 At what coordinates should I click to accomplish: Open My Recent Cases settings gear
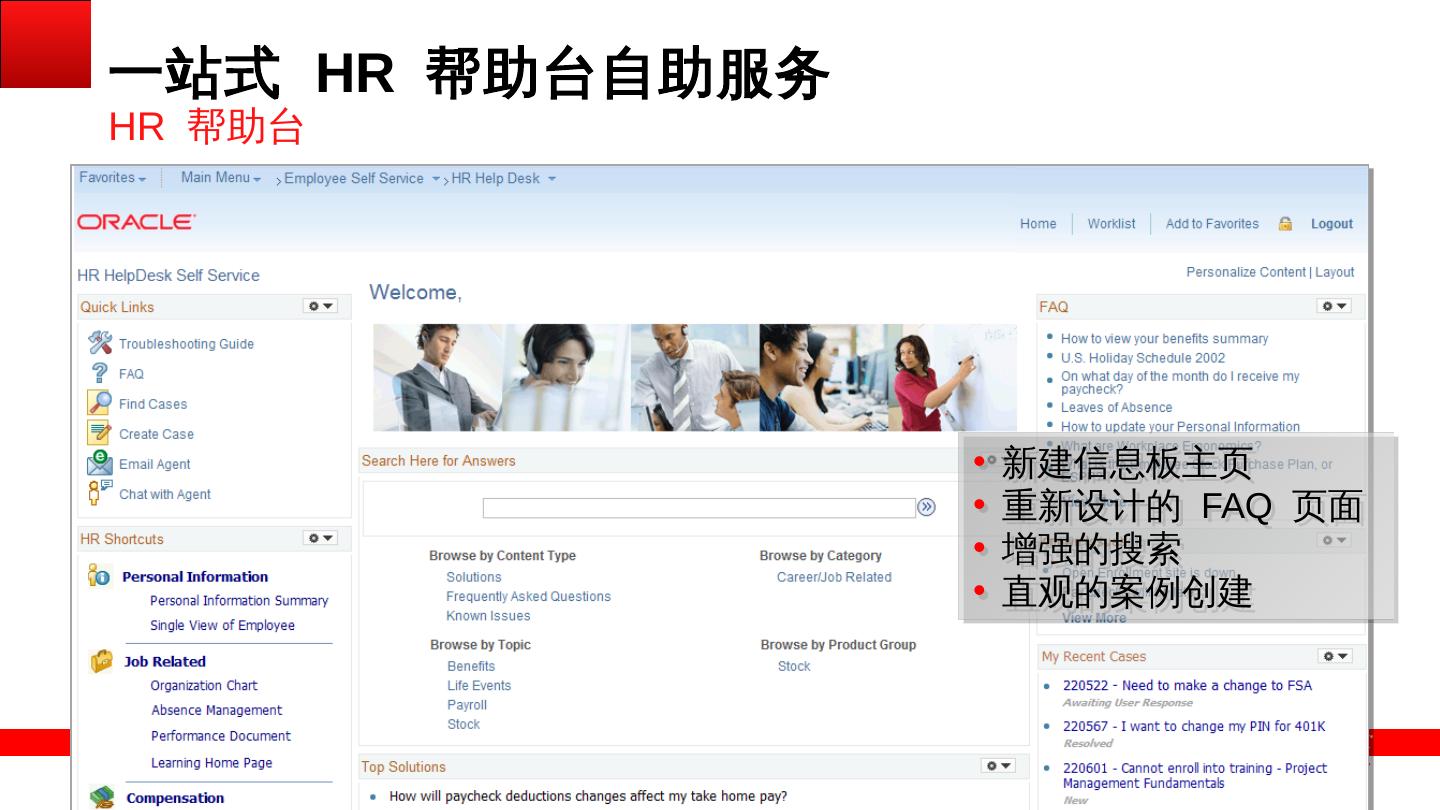tap(1334, 656)
